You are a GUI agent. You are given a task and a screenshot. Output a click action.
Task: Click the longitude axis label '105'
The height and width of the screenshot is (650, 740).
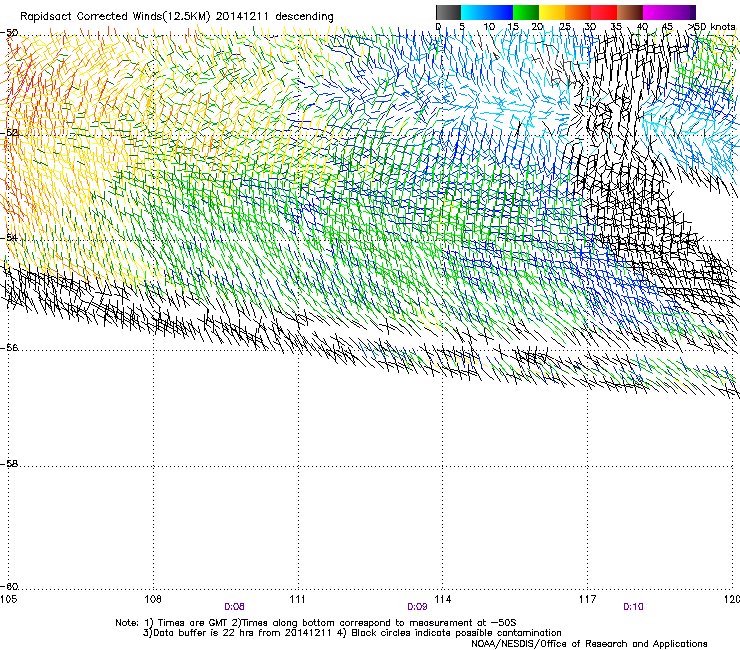[8, 599]
